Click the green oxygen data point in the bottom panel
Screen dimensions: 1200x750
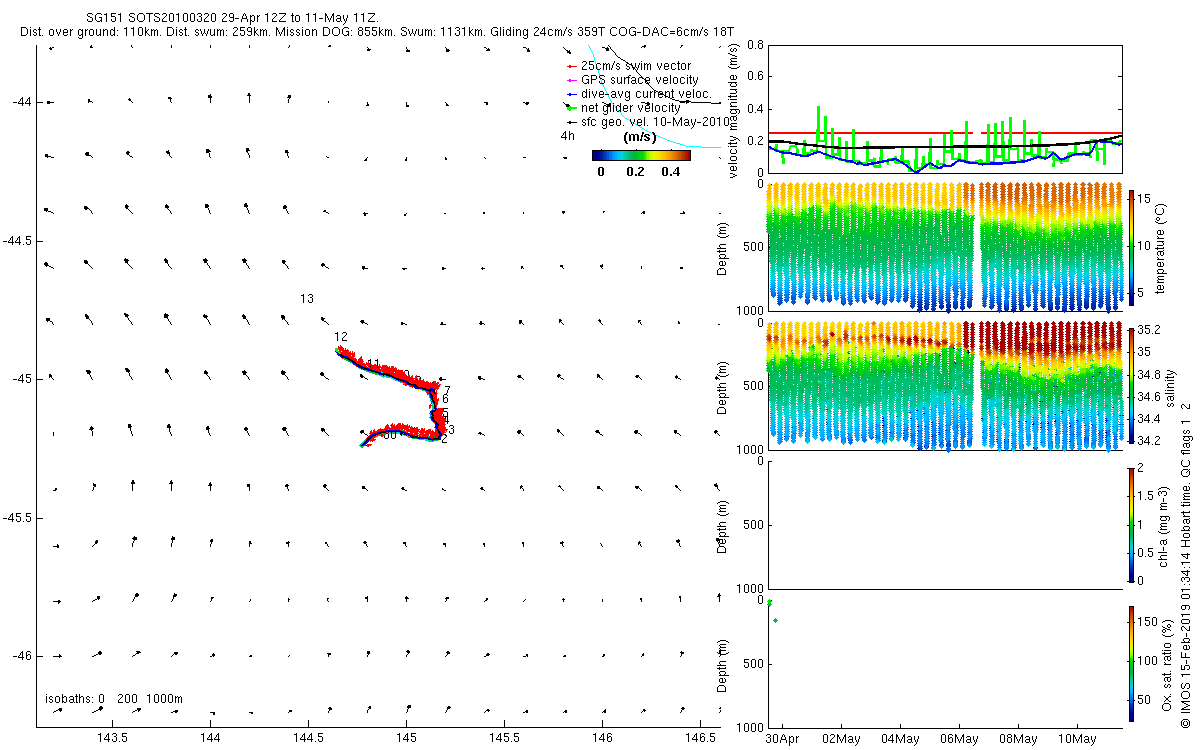[776, 621]
